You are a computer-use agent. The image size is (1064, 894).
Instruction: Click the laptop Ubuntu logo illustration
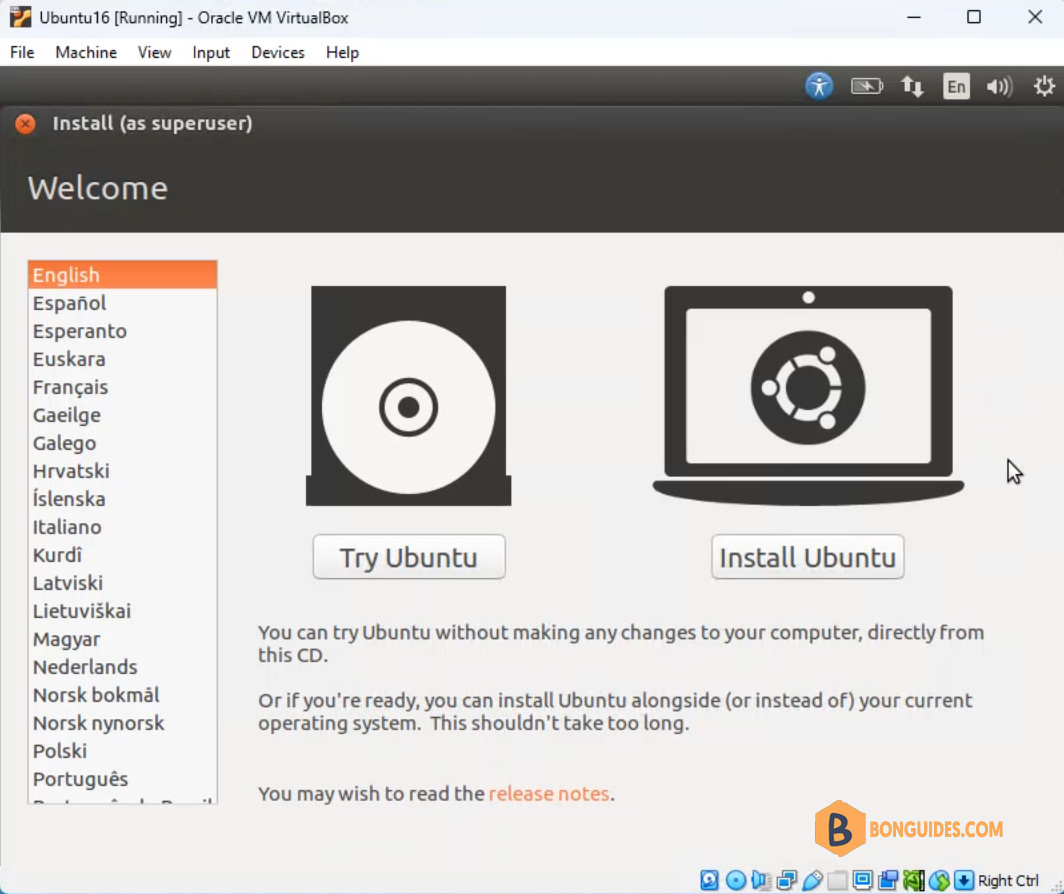pyautogui.click(x=808, y=396)
